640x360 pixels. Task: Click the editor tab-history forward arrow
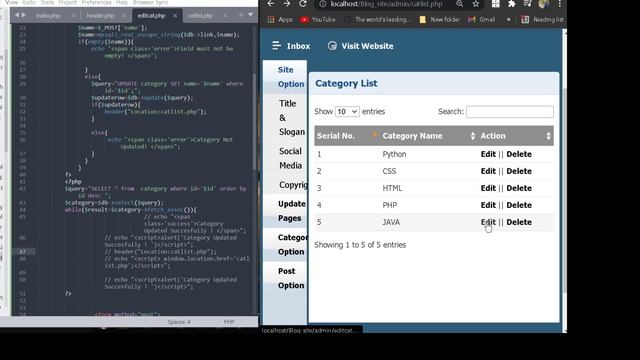(x=24, y=15)
